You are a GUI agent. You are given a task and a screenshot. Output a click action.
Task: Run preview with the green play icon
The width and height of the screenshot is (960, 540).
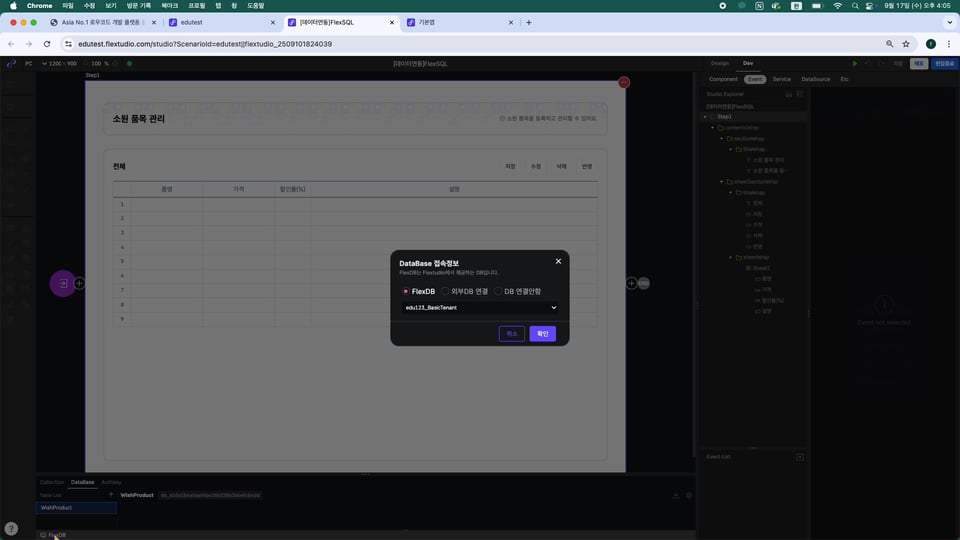click(x=855, y=63)
